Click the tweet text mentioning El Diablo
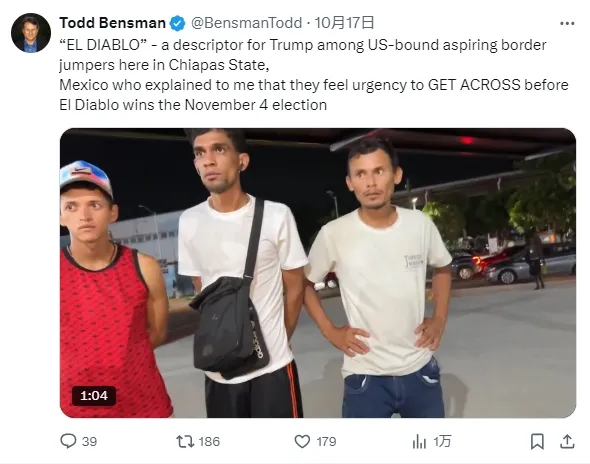Image resolution: width=590 pixels, height=464 pixels. click(x=313, y=75)
